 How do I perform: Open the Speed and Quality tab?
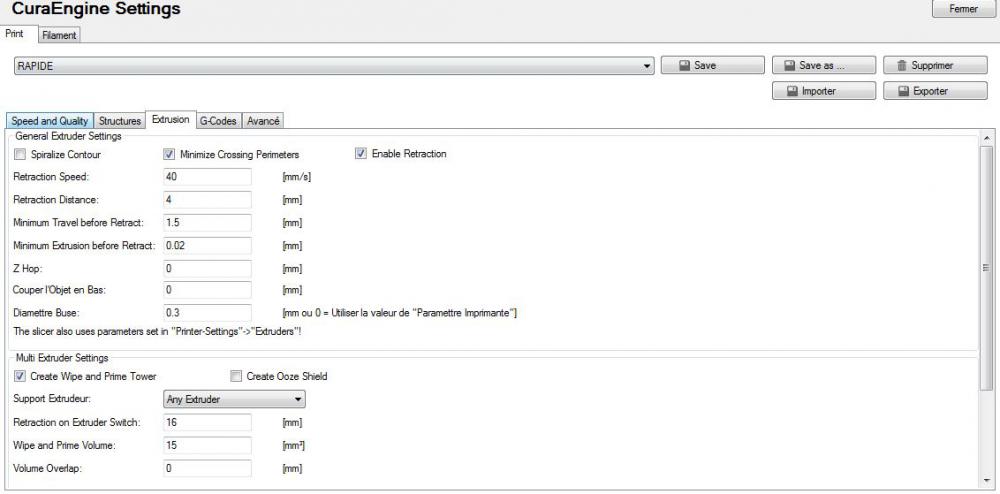(50, 120)
